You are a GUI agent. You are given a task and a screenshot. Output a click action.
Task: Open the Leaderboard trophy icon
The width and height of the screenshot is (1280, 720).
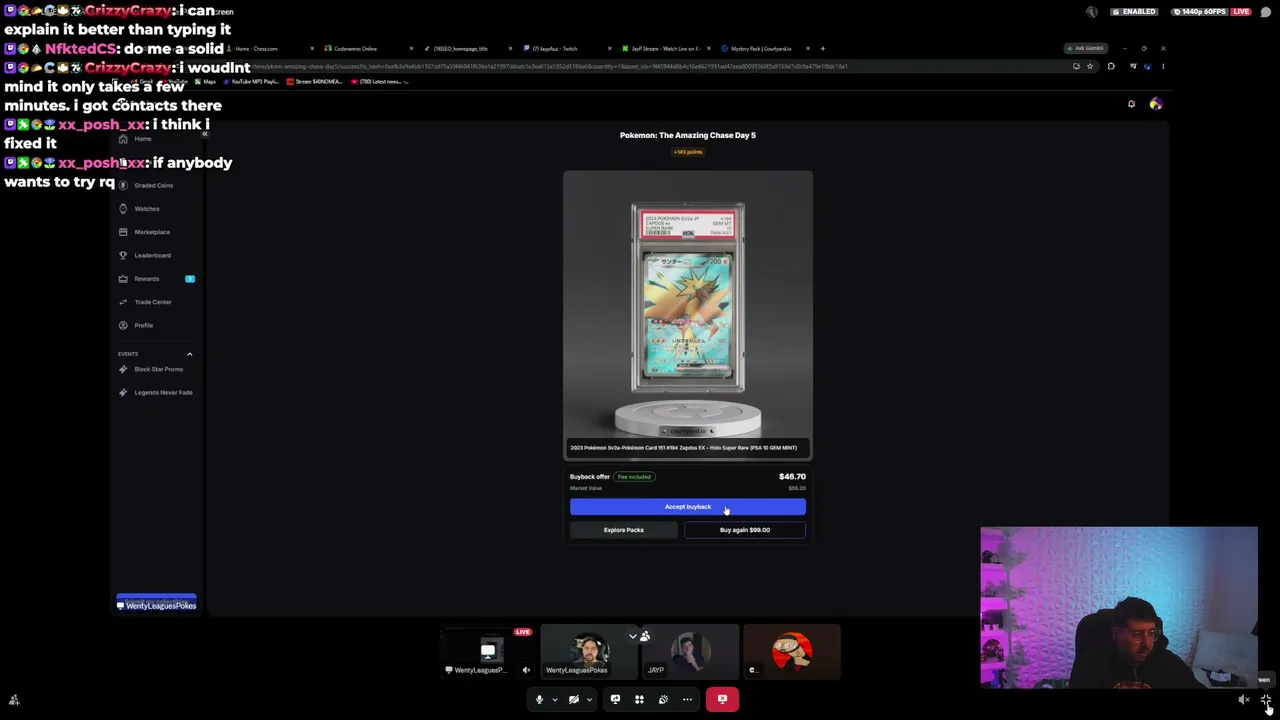(123, 255)
